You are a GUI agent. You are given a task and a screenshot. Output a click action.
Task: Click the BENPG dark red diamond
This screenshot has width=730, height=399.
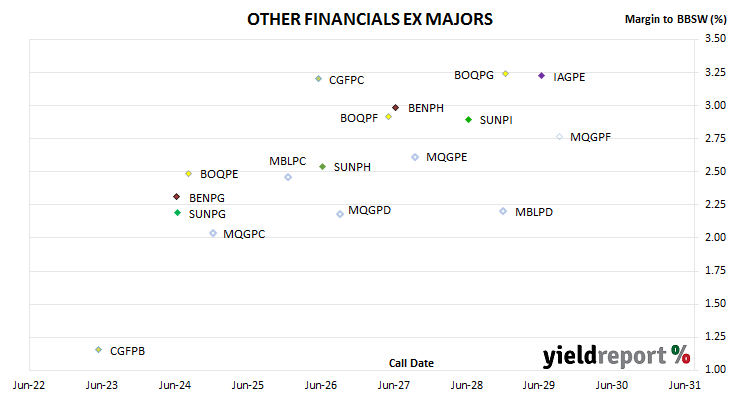click(176, 197)
